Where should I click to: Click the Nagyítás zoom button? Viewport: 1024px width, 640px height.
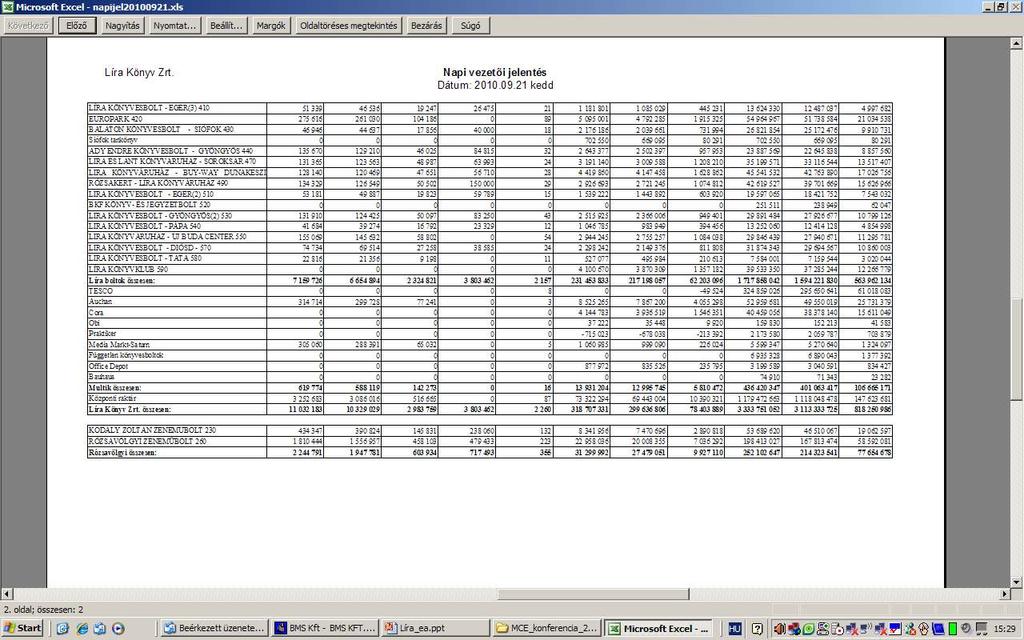point(122,26)
